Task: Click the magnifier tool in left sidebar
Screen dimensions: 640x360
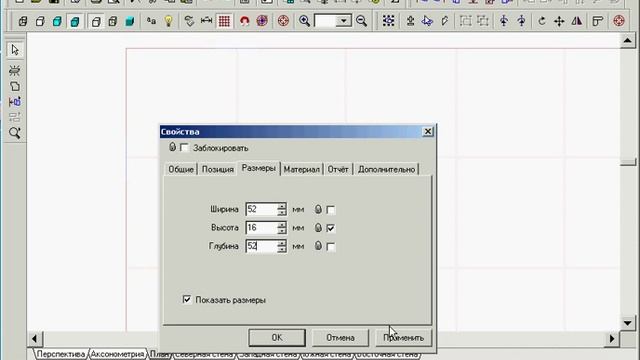Action: (x=15, y=133)
